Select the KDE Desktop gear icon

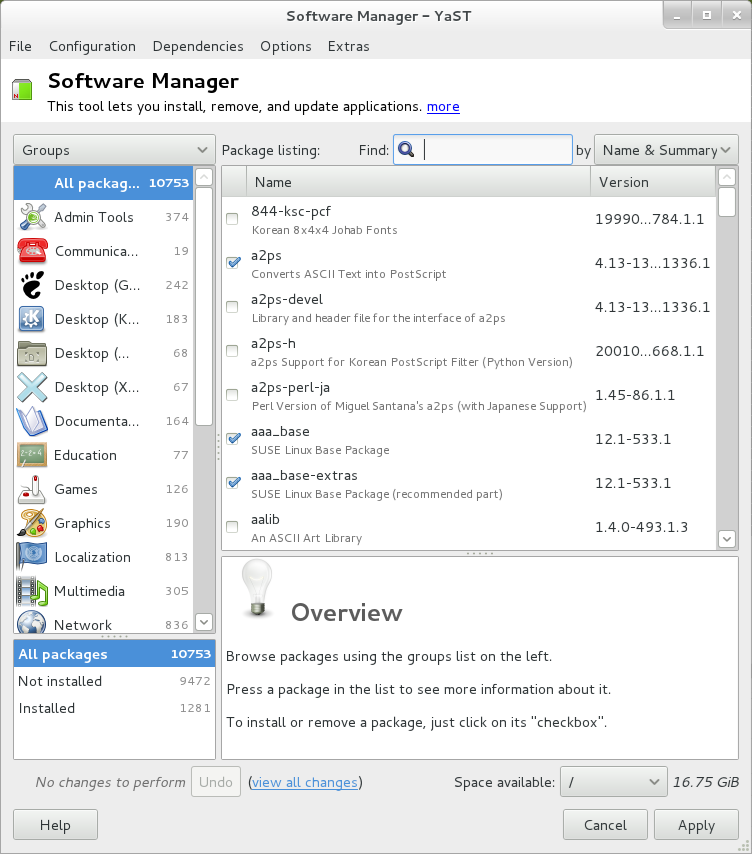(32, 319)
